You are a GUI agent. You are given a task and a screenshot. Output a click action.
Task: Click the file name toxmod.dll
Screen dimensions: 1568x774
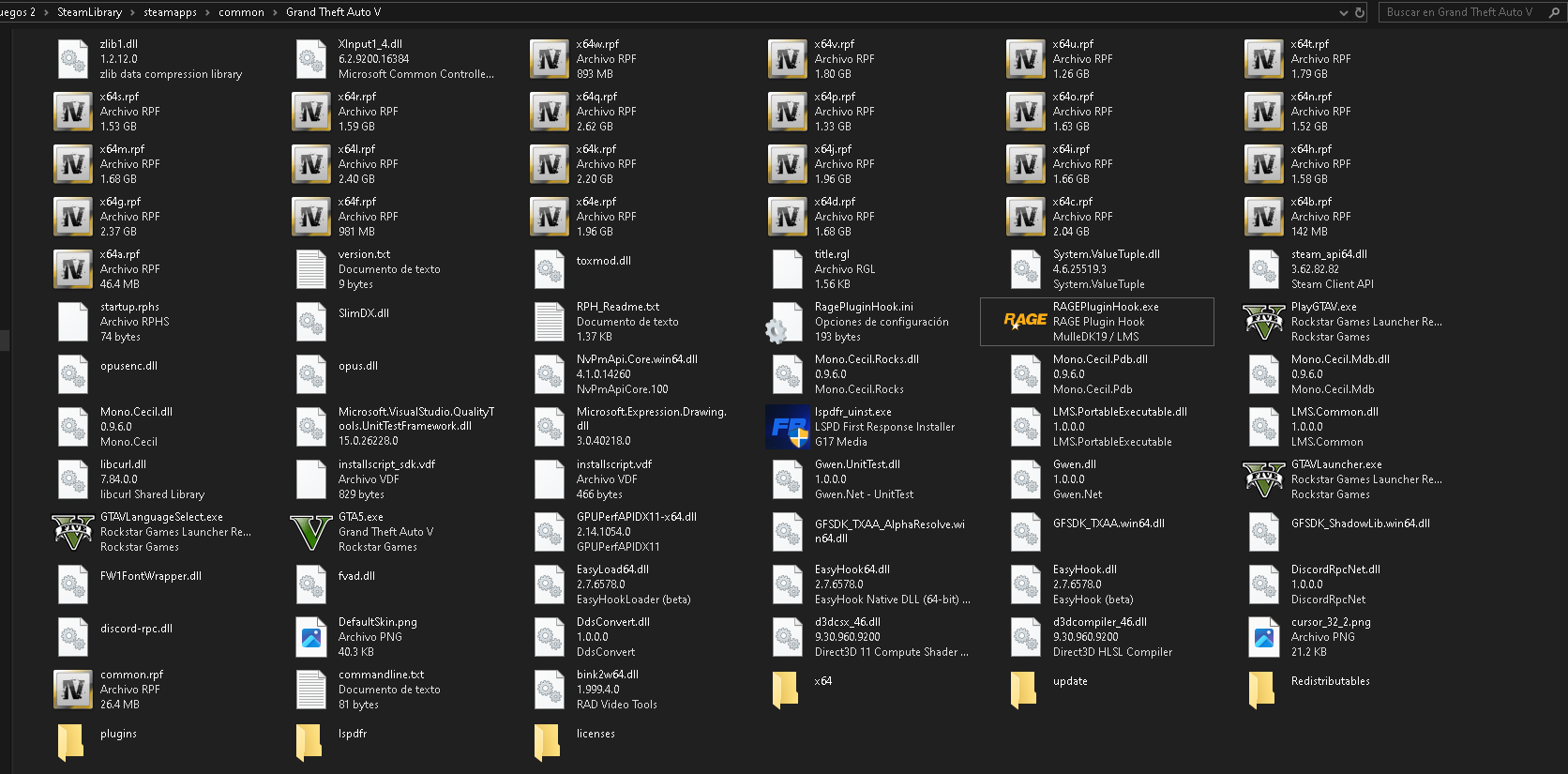[x=603, y=261]
